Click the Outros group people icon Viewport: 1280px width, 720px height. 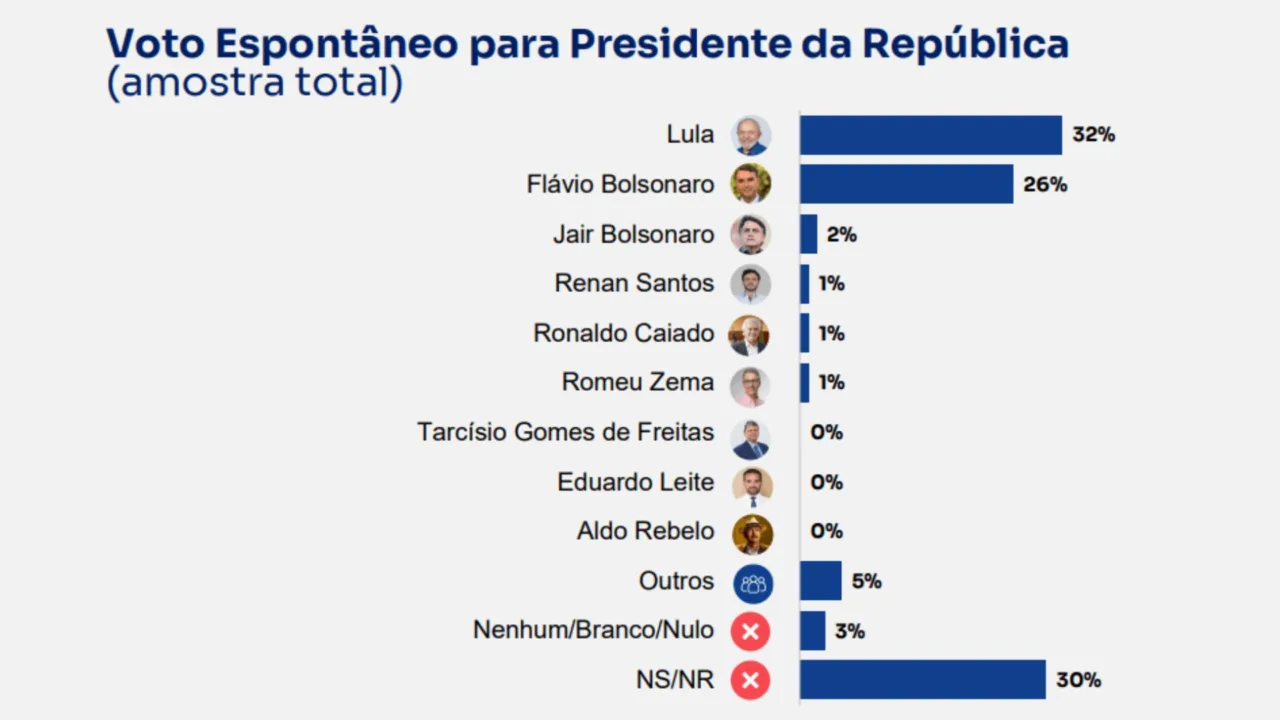tap(752, 582)
